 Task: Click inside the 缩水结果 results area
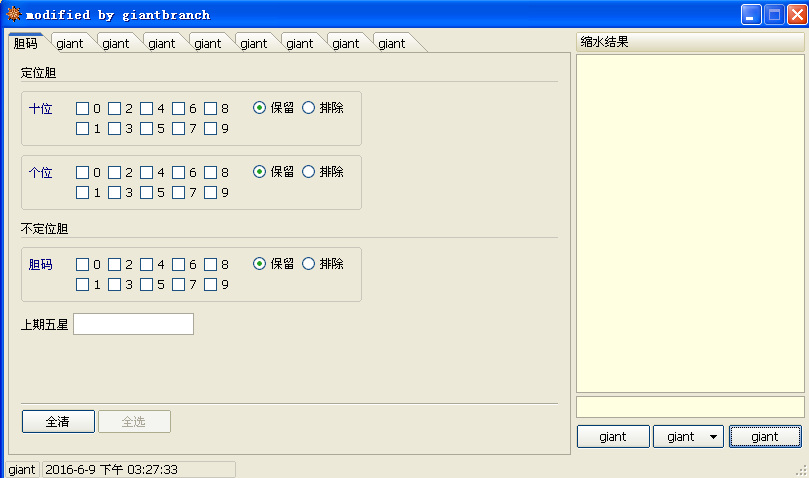point(690,224)
